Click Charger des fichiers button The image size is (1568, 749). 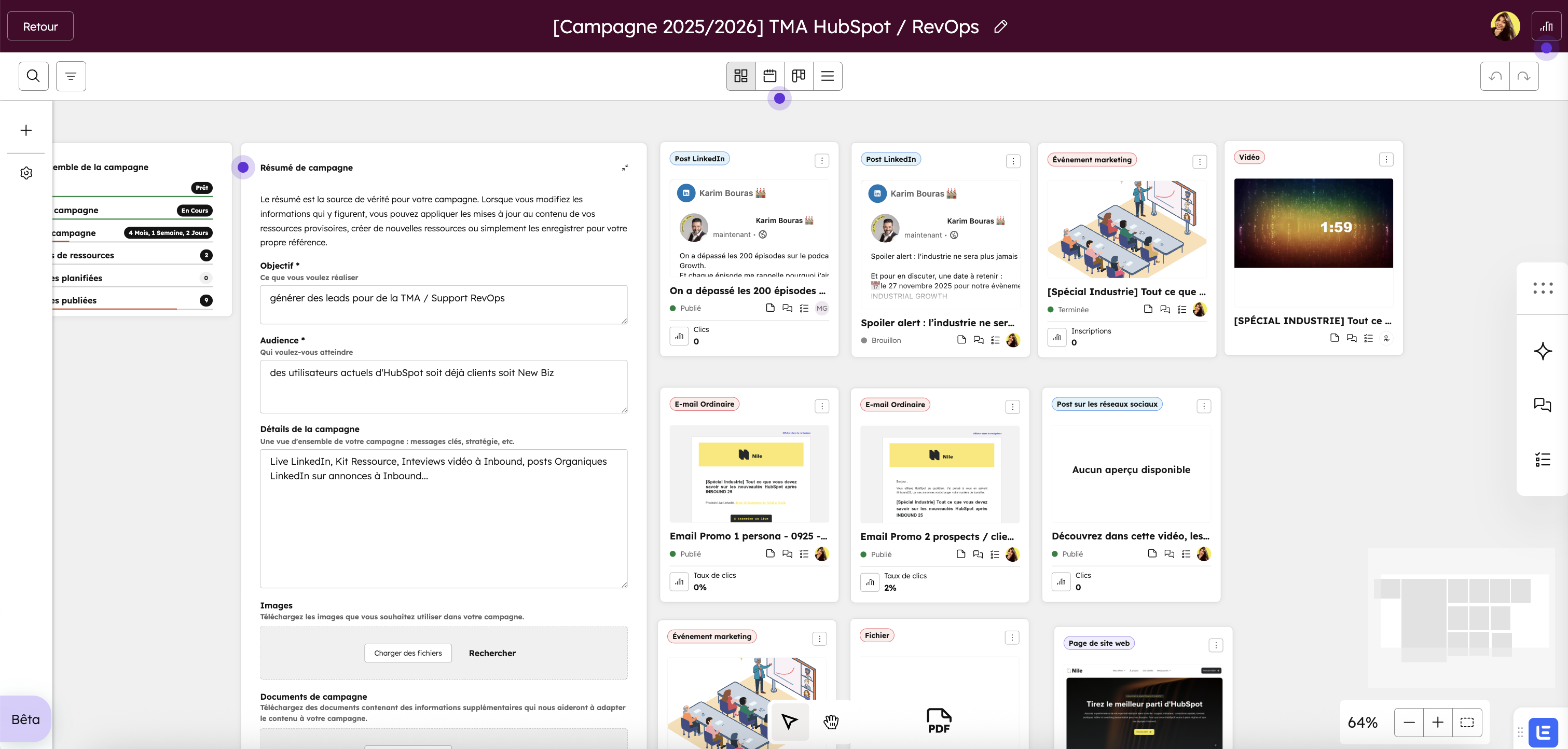(408, 653)
